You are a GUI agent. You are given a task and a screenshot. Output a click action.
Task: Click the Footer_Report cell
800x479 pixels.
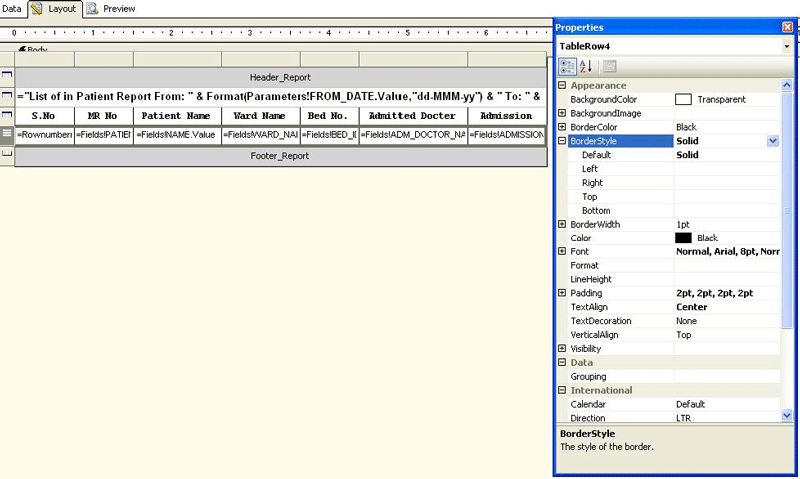(x=281, y=156)
